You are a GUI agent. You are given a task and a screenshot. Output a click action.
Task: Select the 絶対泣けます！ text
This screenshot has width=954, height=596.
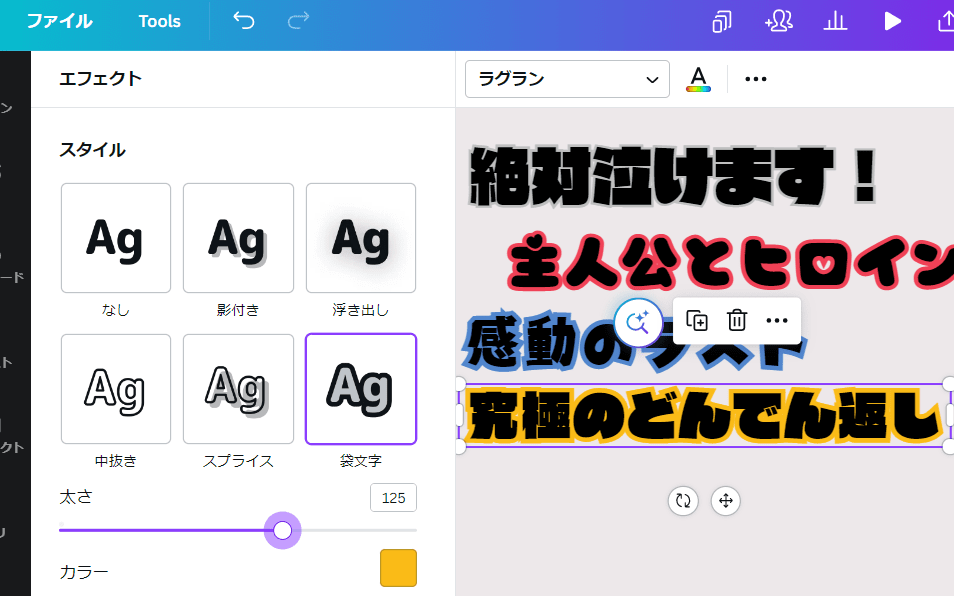674,176
